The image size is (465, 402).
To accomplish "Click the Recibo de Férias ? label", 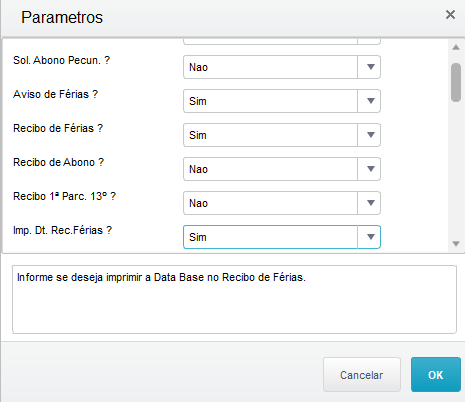I will point(58,128).
